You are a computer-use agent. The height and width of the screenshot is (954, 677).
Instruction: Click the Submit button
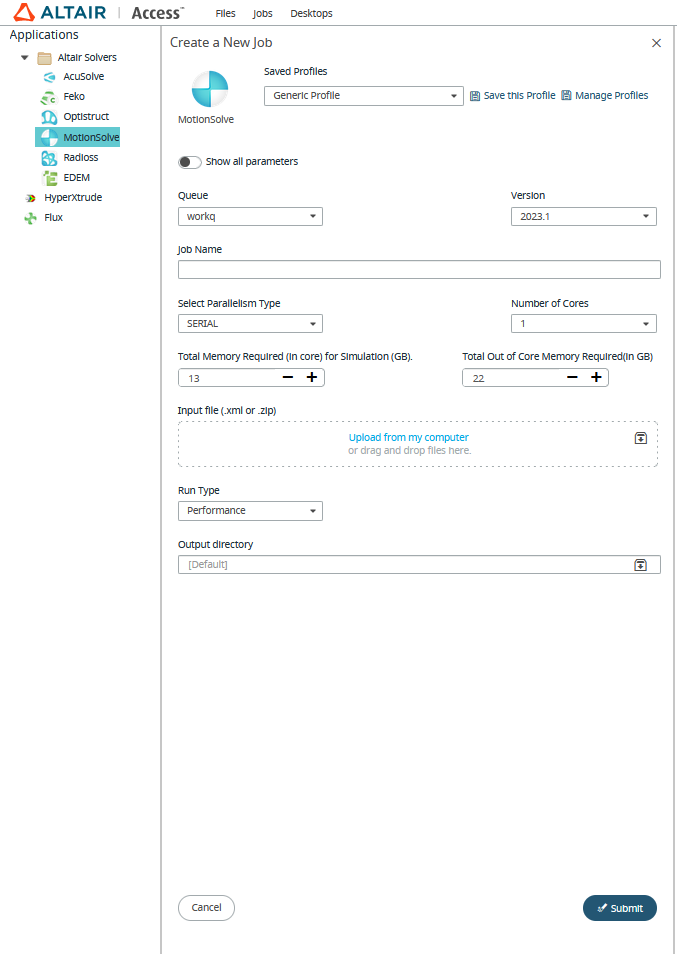pyautogui.click(x=619, y=908)
